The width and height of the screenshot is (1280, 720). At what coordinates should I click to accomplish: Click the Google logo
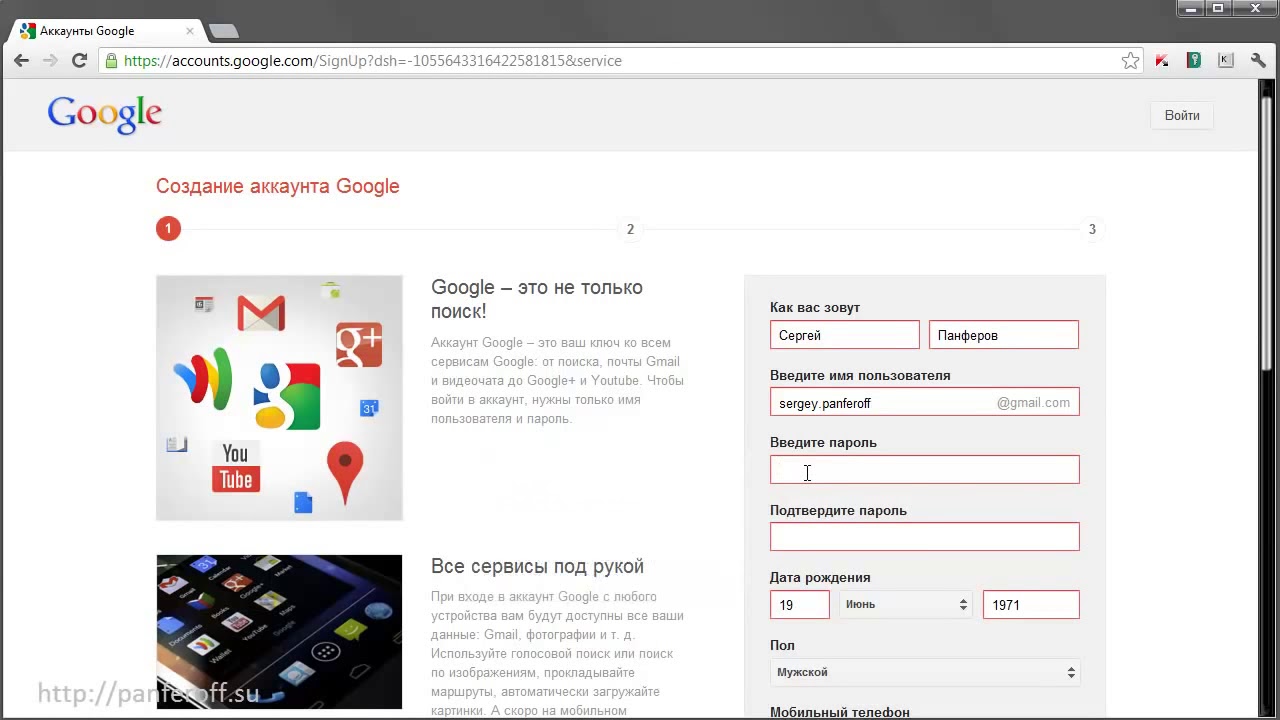pos(104,114)
